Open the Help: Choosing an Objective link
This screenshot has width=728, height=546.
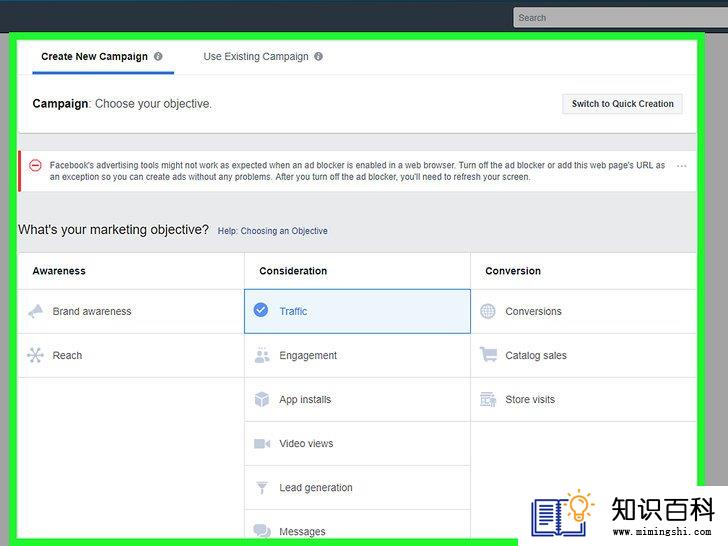pos(273,231)
